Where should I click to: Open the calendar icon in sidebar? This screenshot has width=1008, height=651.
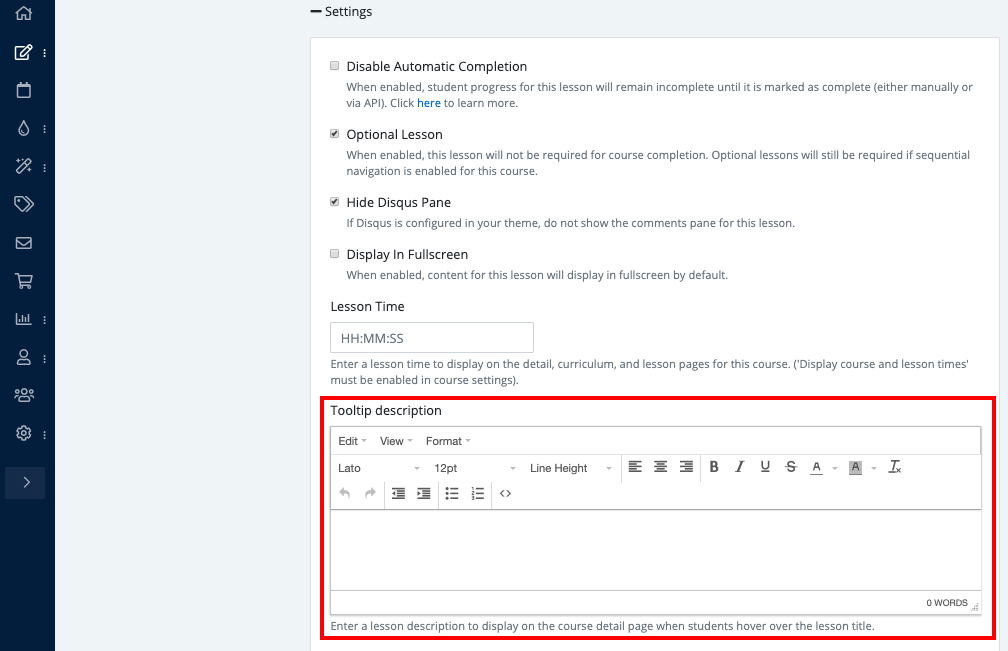pos(24,90)
